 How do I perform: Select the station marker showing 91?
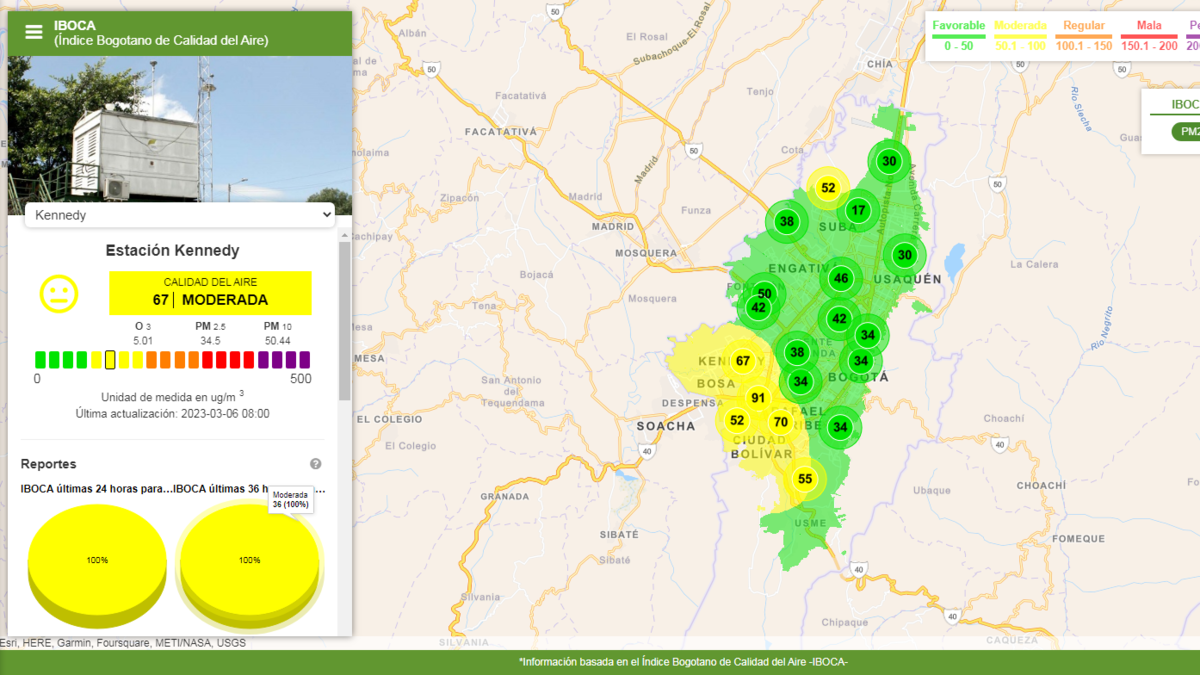click(758, 398)
